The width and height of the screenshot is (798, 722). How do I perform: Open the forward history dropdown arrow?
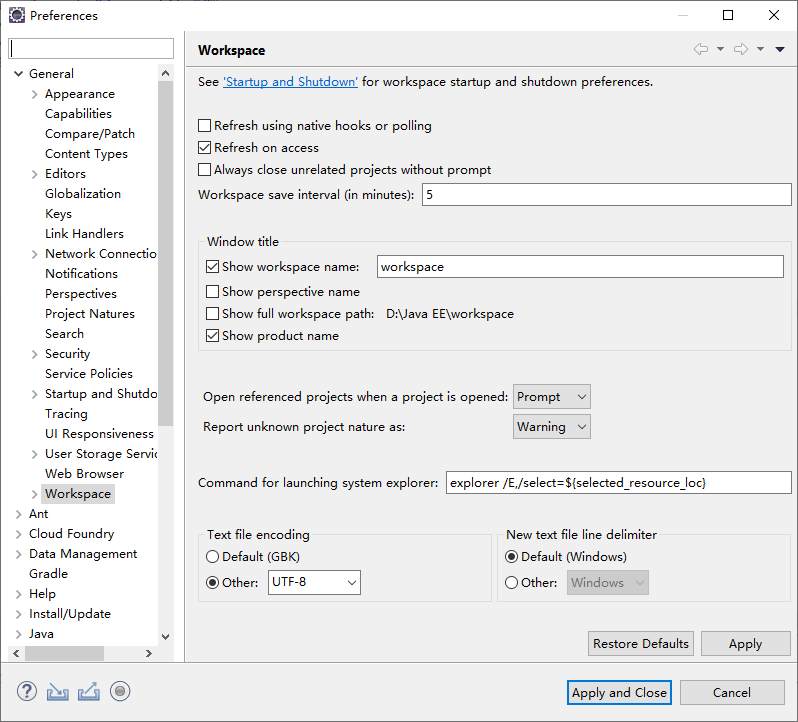[760, 49]
